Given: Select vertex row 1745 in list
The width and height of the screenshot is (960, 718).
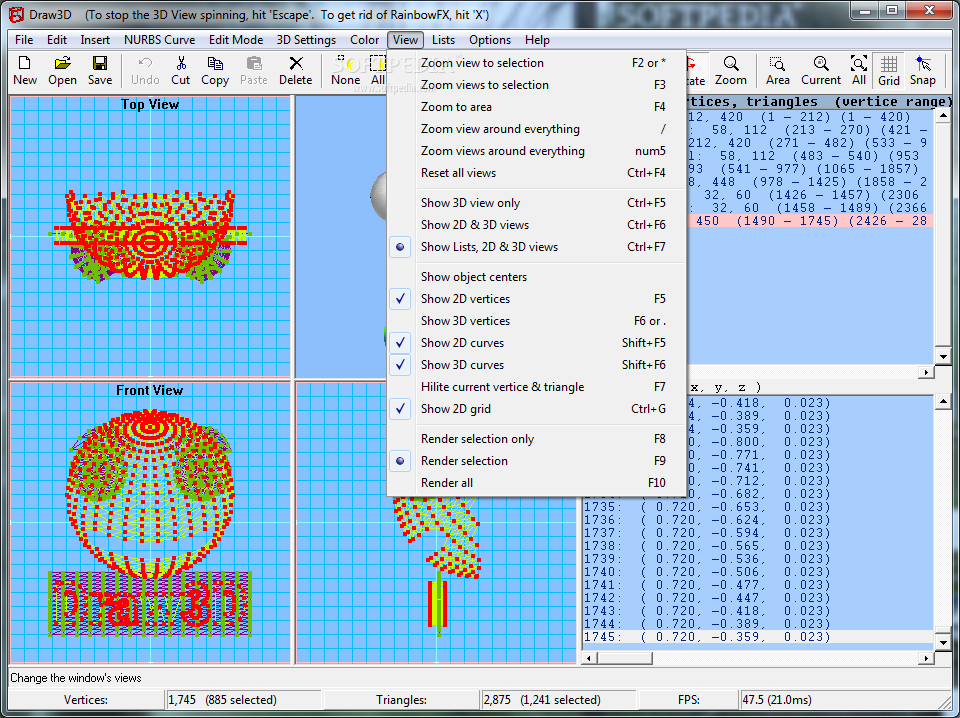Looking at the screenshot, I should (758, 637).
